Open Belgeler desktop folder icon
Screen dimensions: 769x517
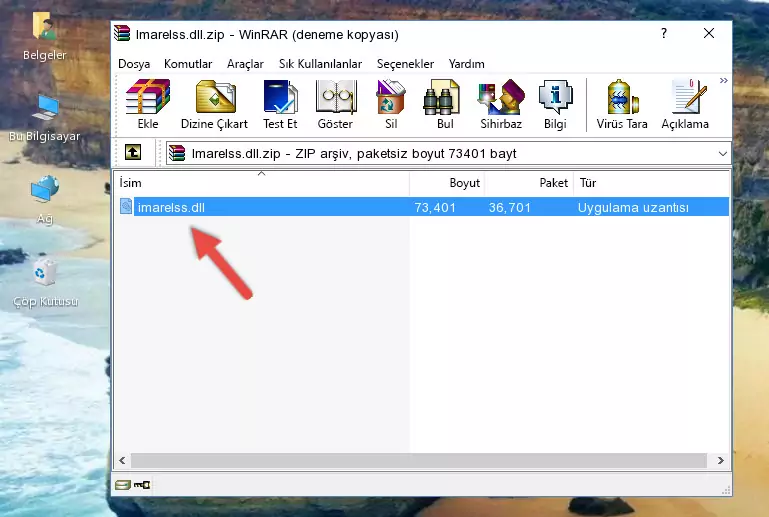(x=44, y=25)
